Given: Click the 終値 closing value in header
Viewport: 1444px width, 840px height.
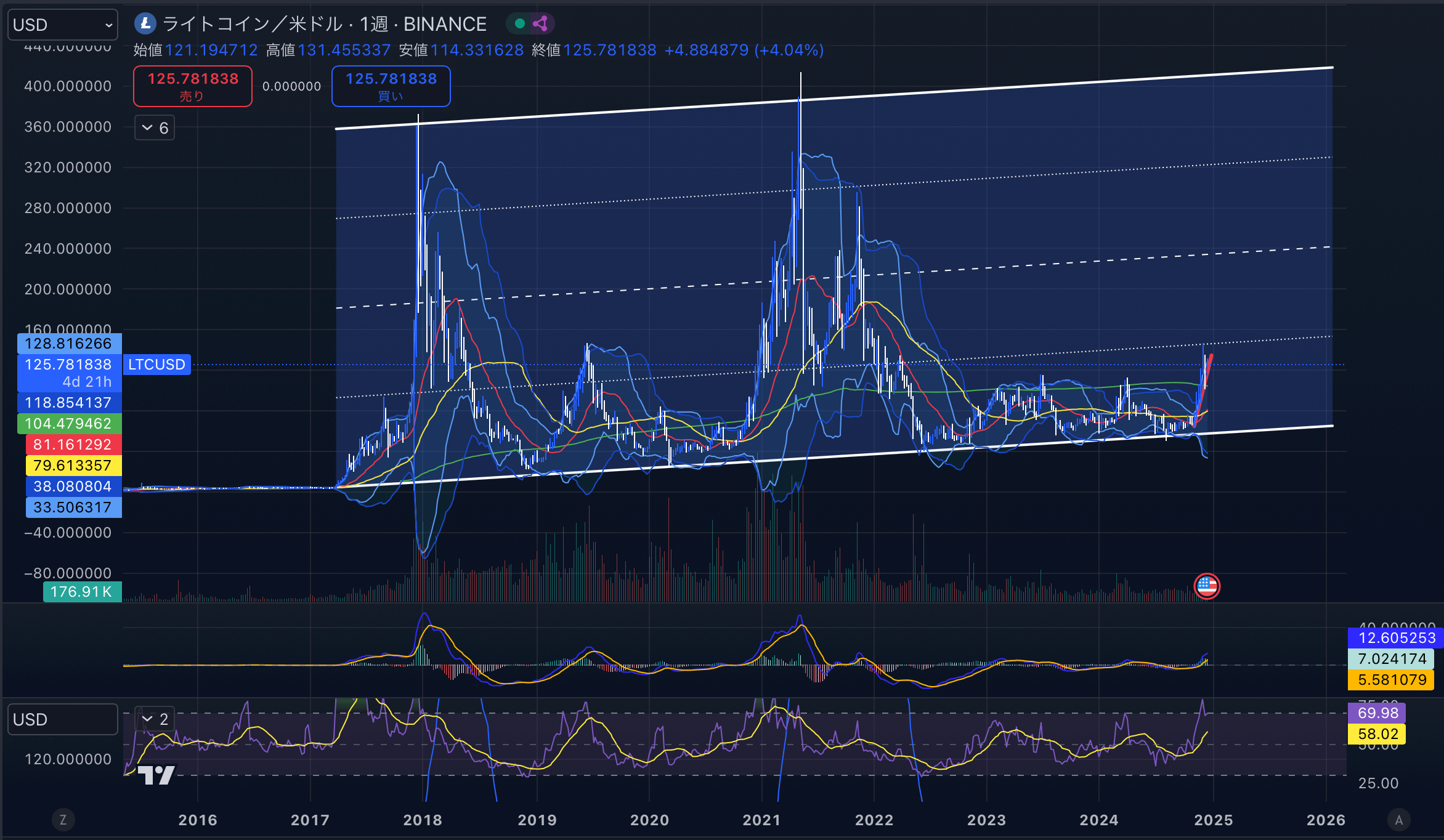Looking at the screenshot, I should point(594,50).
